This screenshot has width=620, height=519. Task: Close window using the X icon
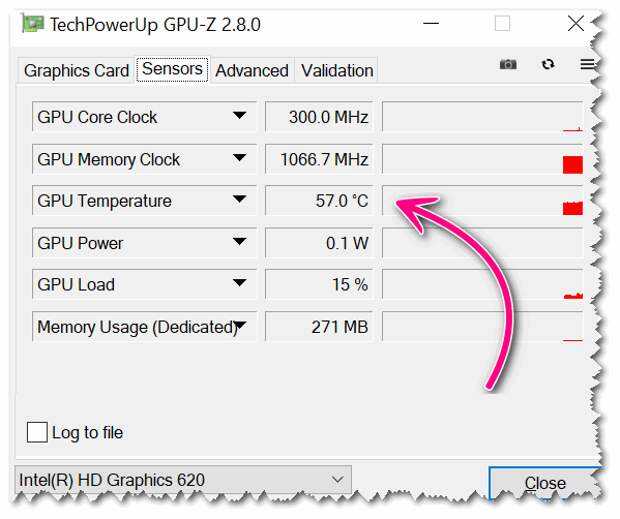point(575,23)
